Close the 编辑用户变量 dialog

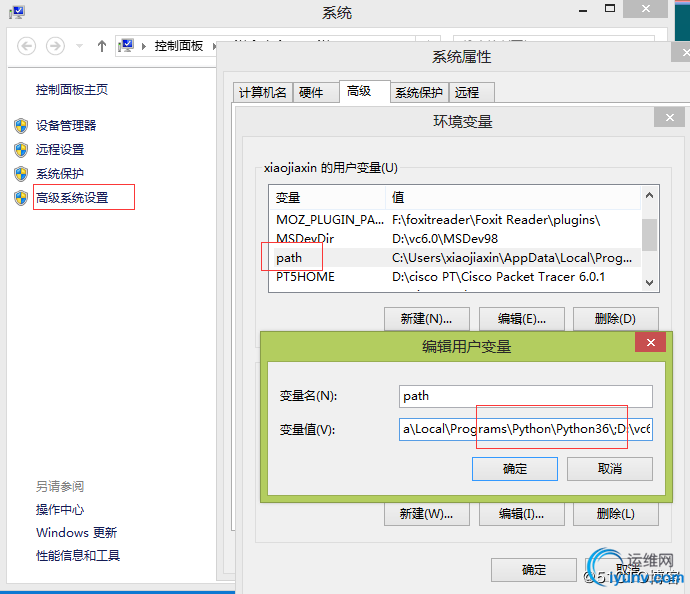[x=650, y=342]
